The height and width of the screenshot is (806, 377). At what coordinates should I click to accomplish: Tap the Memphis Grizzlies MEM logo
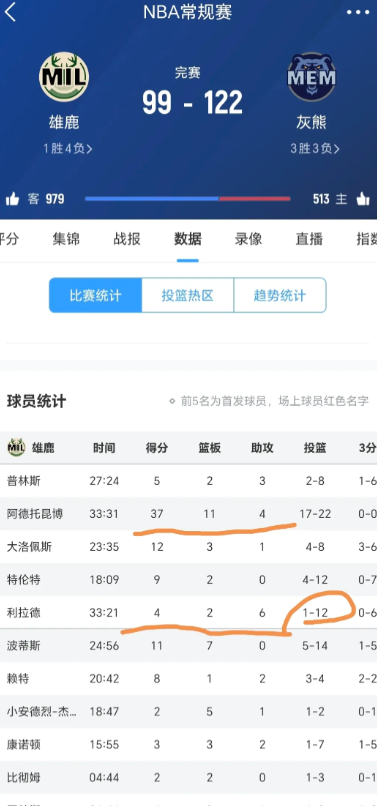(x=312, y=77)
